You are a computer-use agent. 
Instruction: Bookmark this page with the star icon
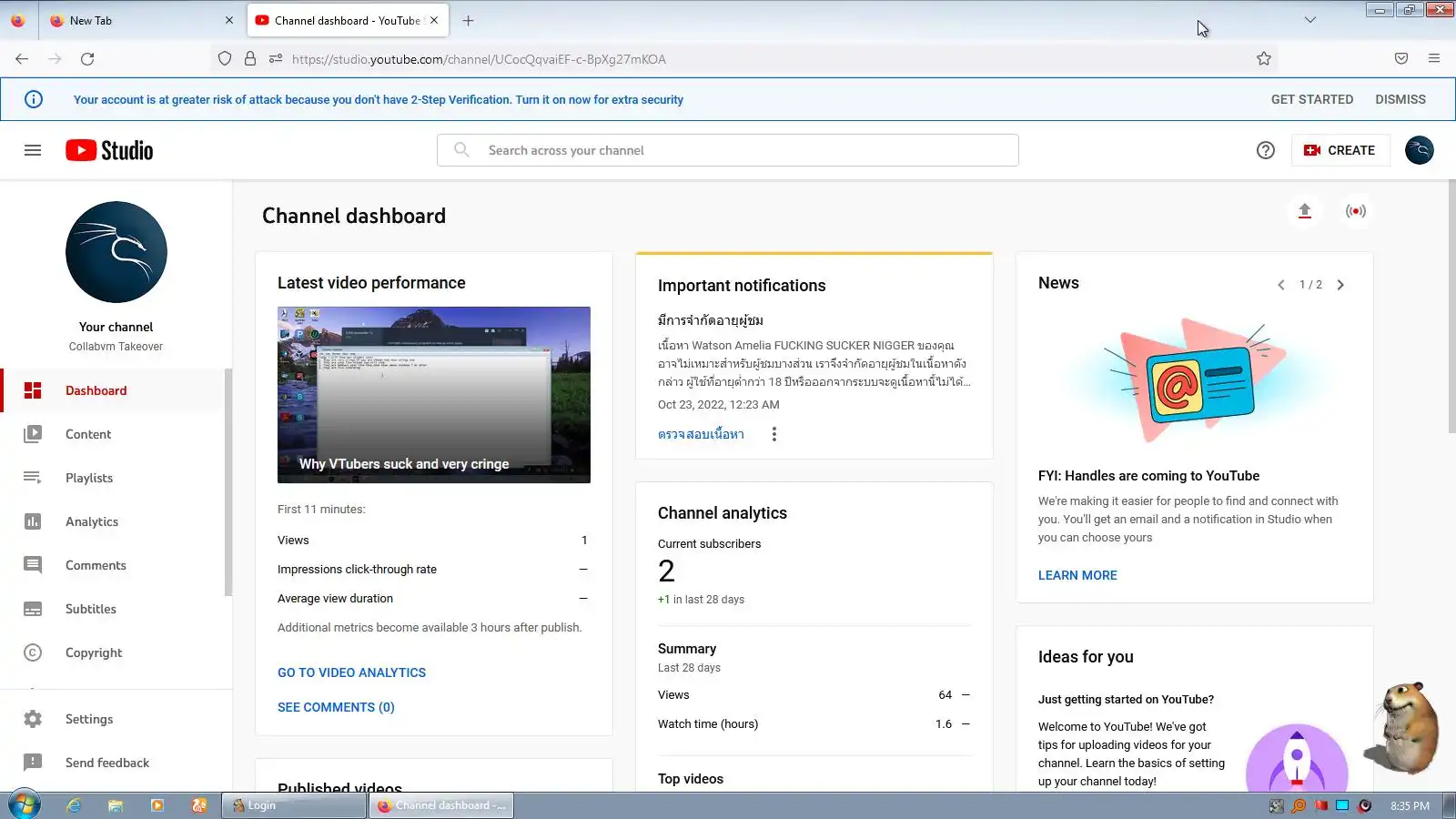(1264, 59)
